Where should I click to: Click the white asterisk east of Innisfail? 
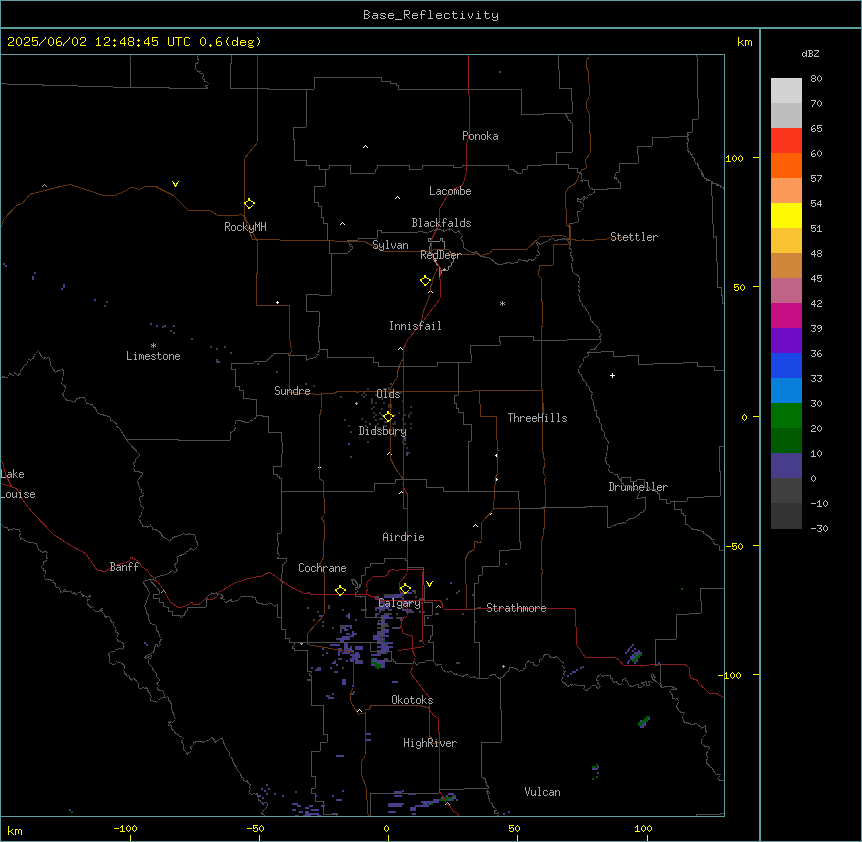[x=502, y=303]
